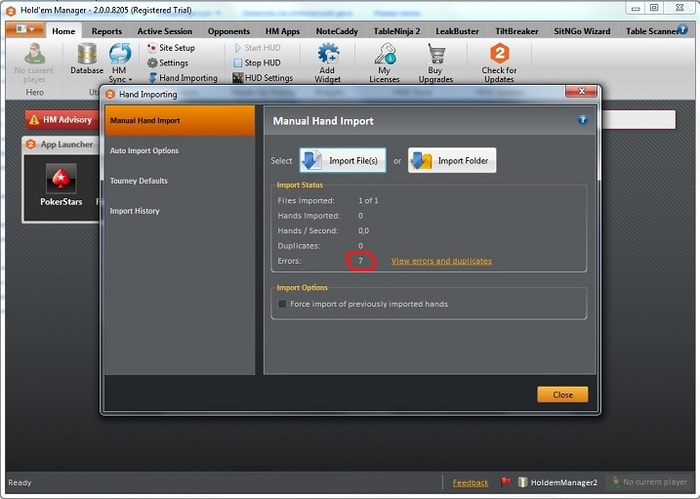Open HUD Settings
Viewport: 700px width, 499px height.
[263, 78]
